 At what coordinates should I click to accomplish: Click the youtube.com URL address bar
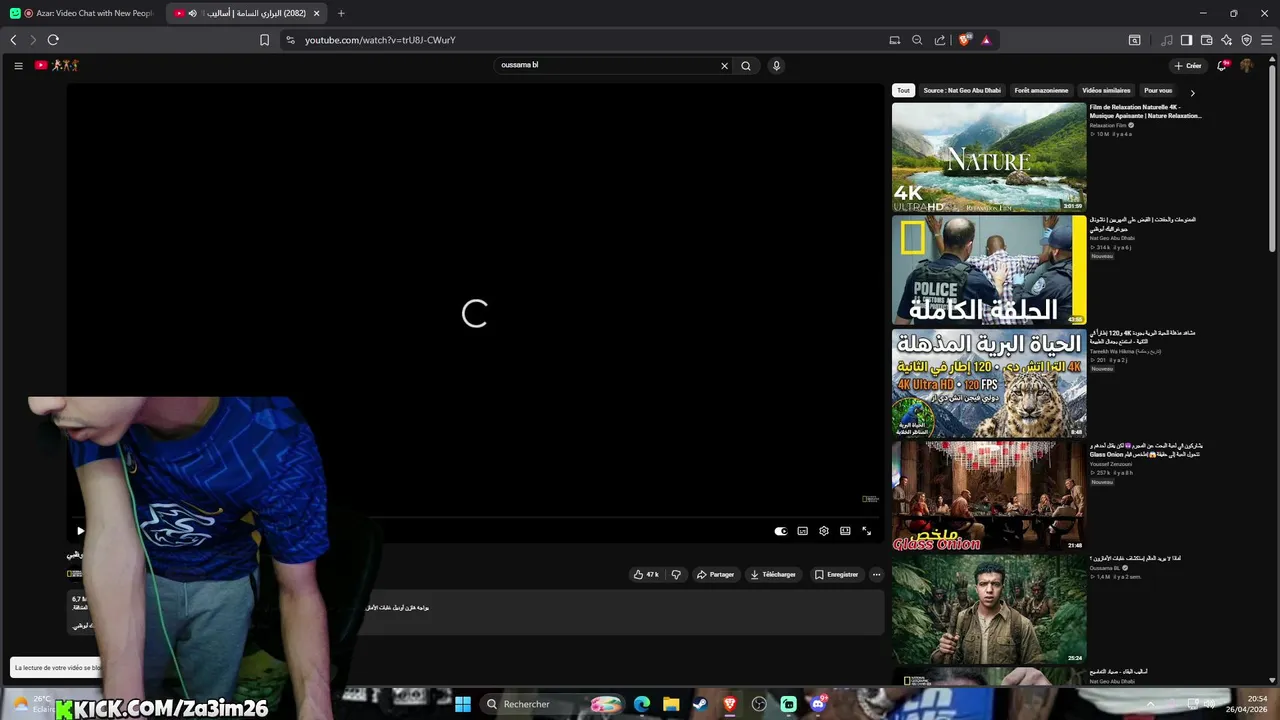pyautogui.click(x=380, y=40)
